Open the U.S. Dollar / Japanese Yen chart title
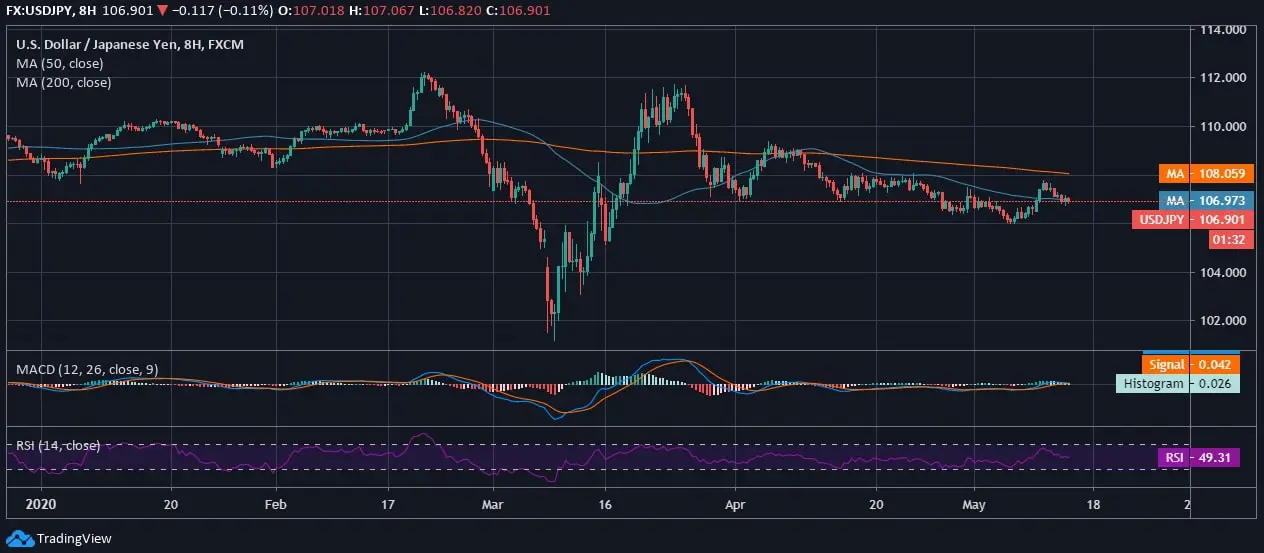1264x553 pixels. tap(130, 44)
